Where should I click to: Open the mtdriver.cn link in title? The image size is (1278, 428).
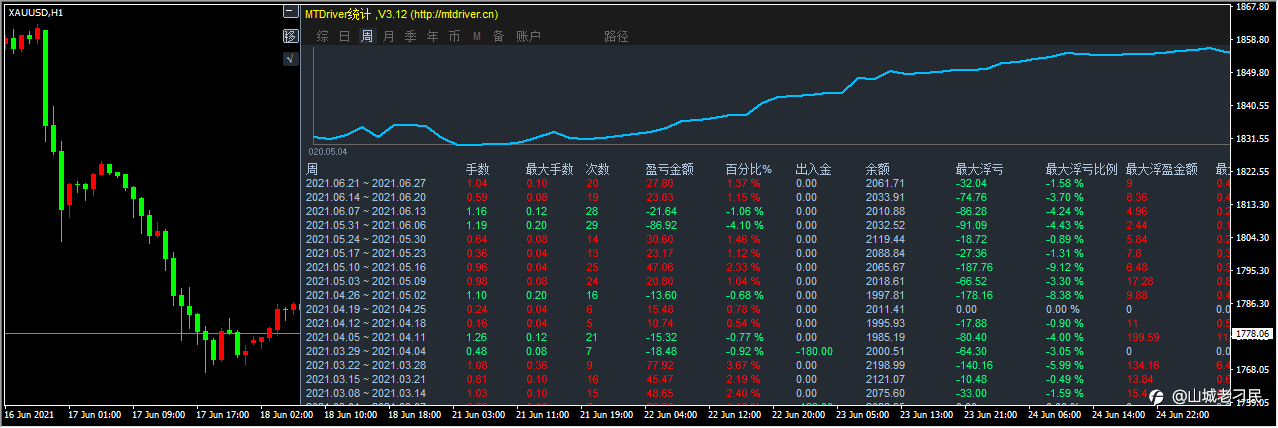(x=455, y=14)
